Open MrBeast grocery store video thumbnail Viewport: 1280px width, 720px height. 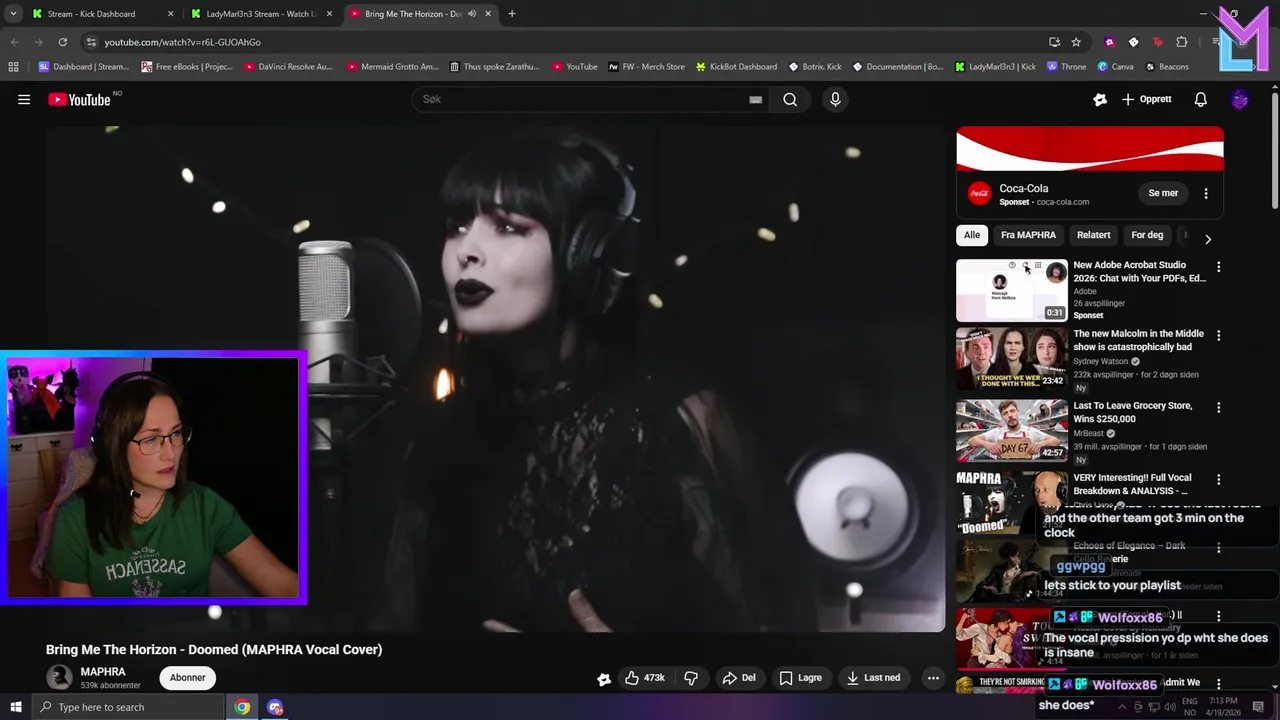point(1012,431)
